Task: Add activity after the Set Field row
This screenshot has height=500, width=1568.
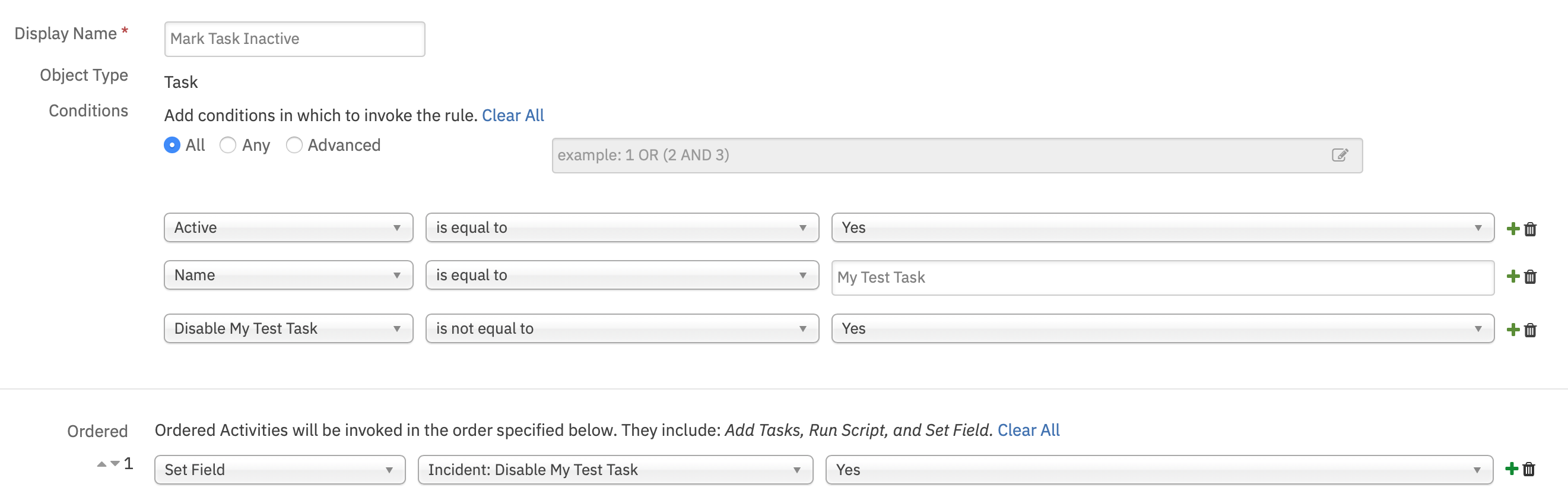Action: point(1512,469)
